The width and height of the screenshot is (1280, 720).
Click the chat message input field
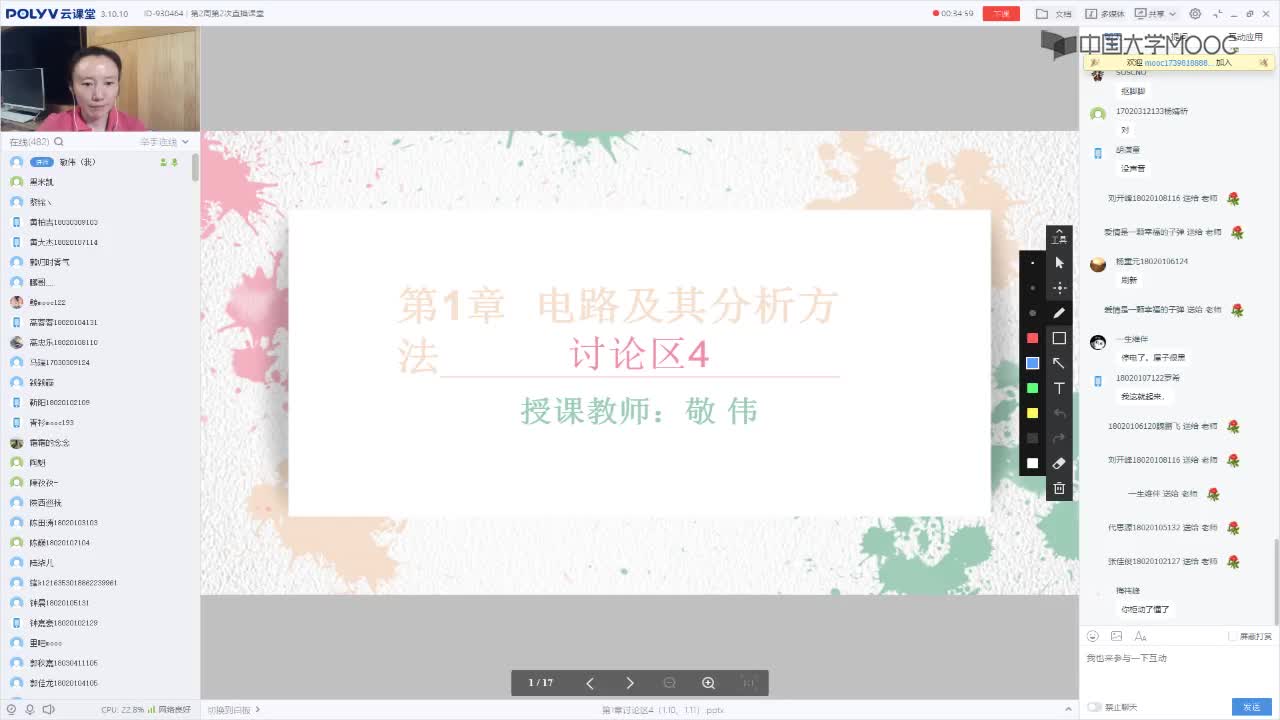coord(1178,671)
